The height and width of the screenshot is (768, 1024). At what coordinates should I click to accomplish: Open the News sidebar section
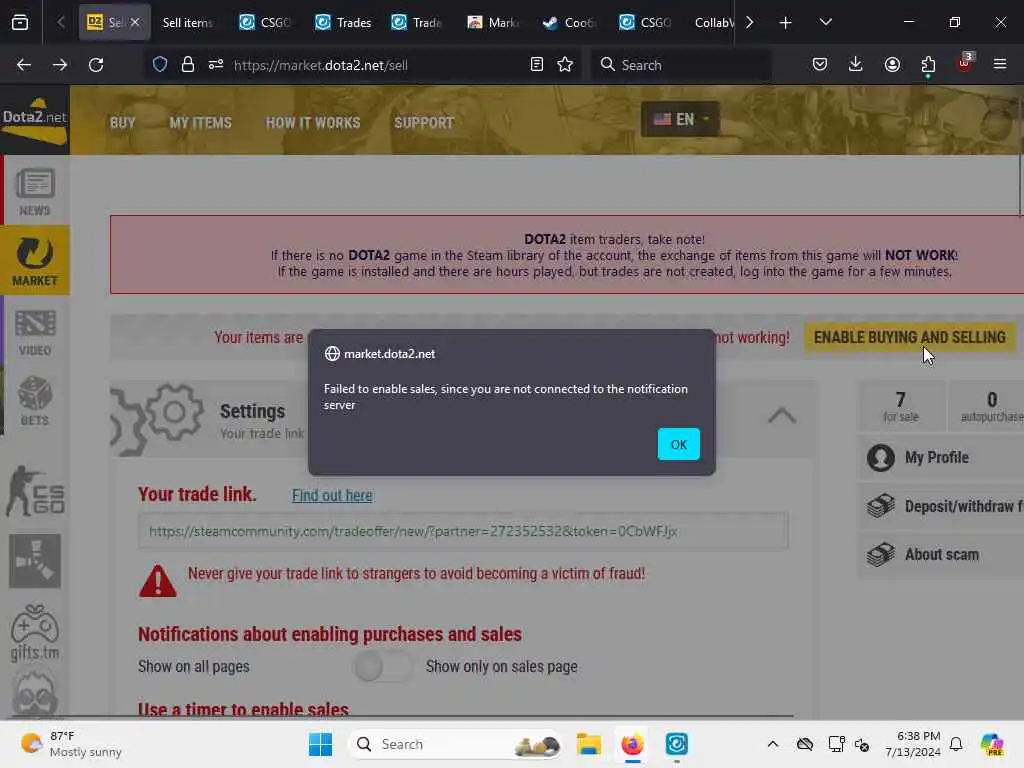click(x=35, y=191)
